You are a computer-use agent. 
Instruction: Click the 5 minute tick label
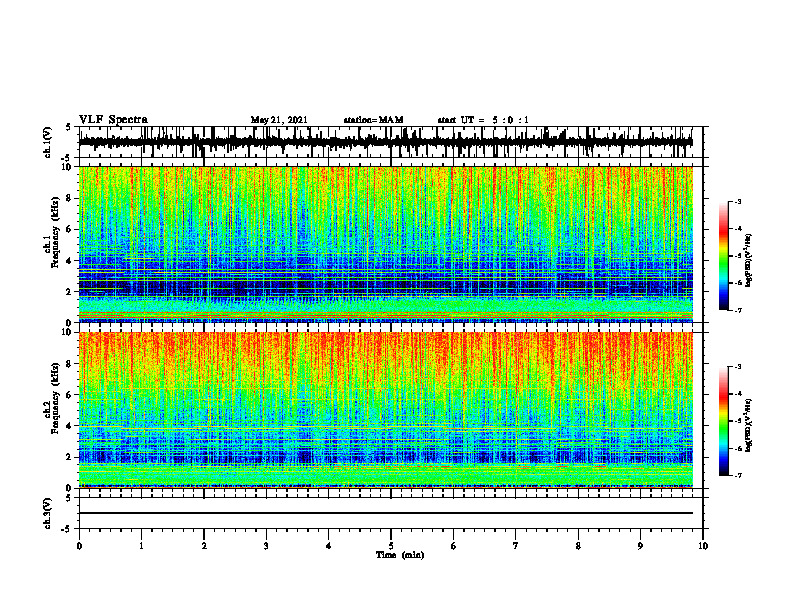[x=391, y=546]
